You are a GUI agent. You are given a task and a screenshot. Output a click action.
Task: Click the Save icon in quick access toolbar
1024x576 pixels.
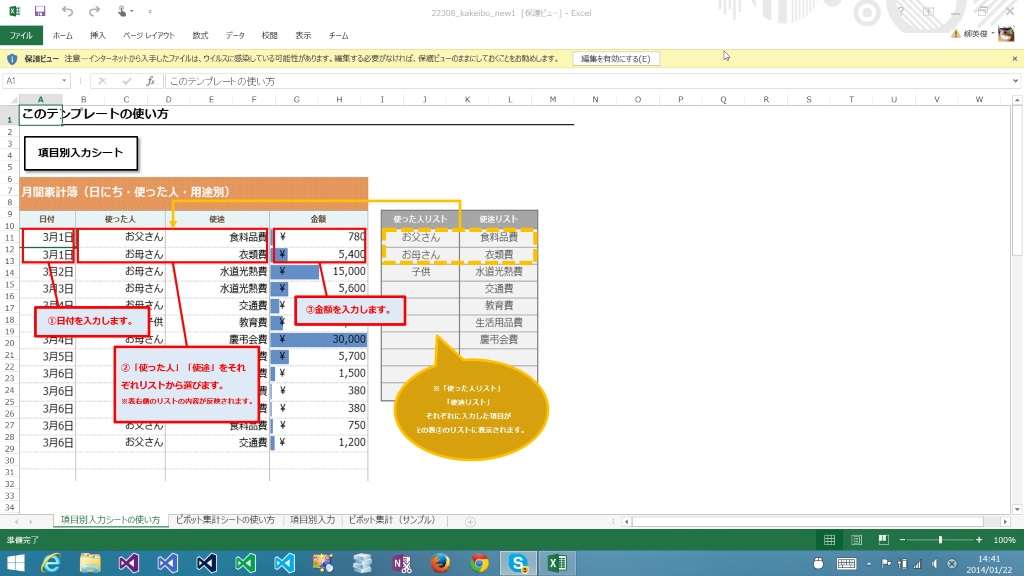(x=40, y=11)
